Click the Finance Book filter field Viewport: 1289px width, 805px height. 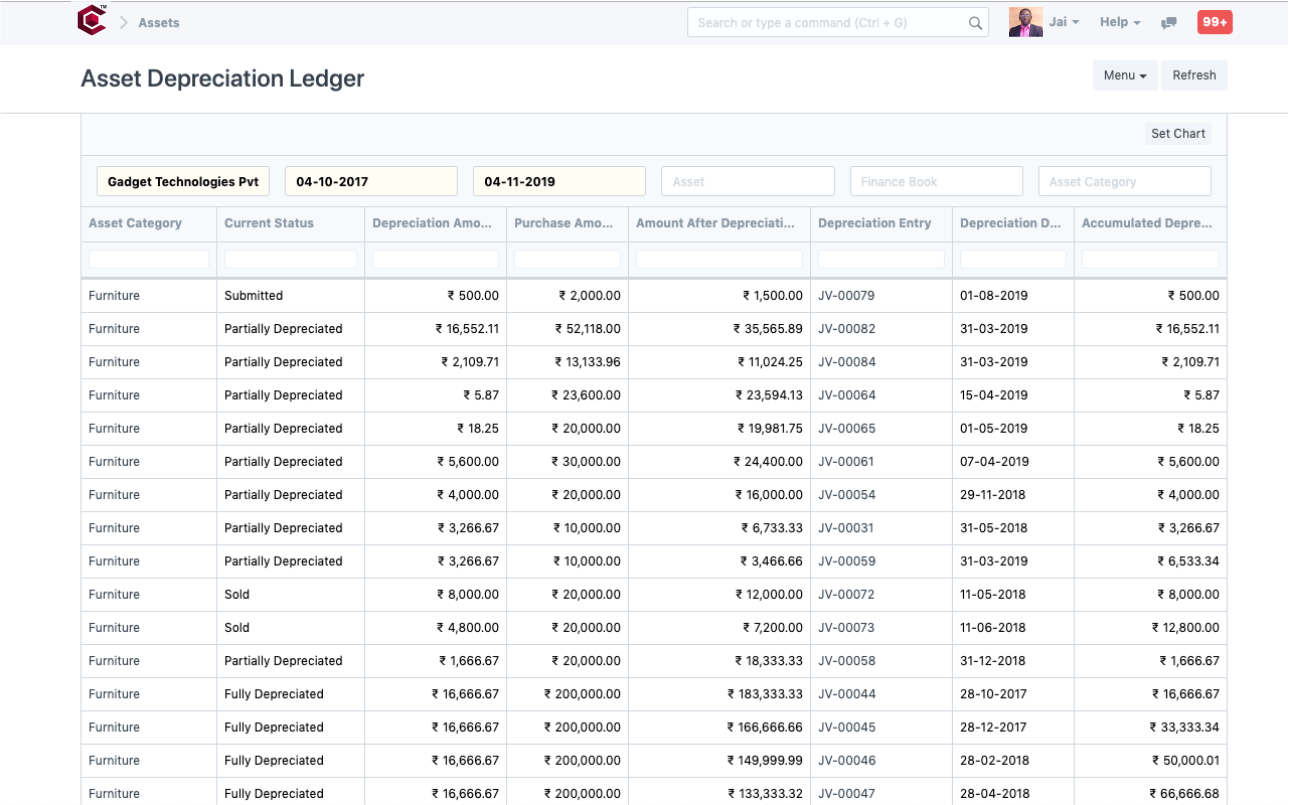point(936,181)
